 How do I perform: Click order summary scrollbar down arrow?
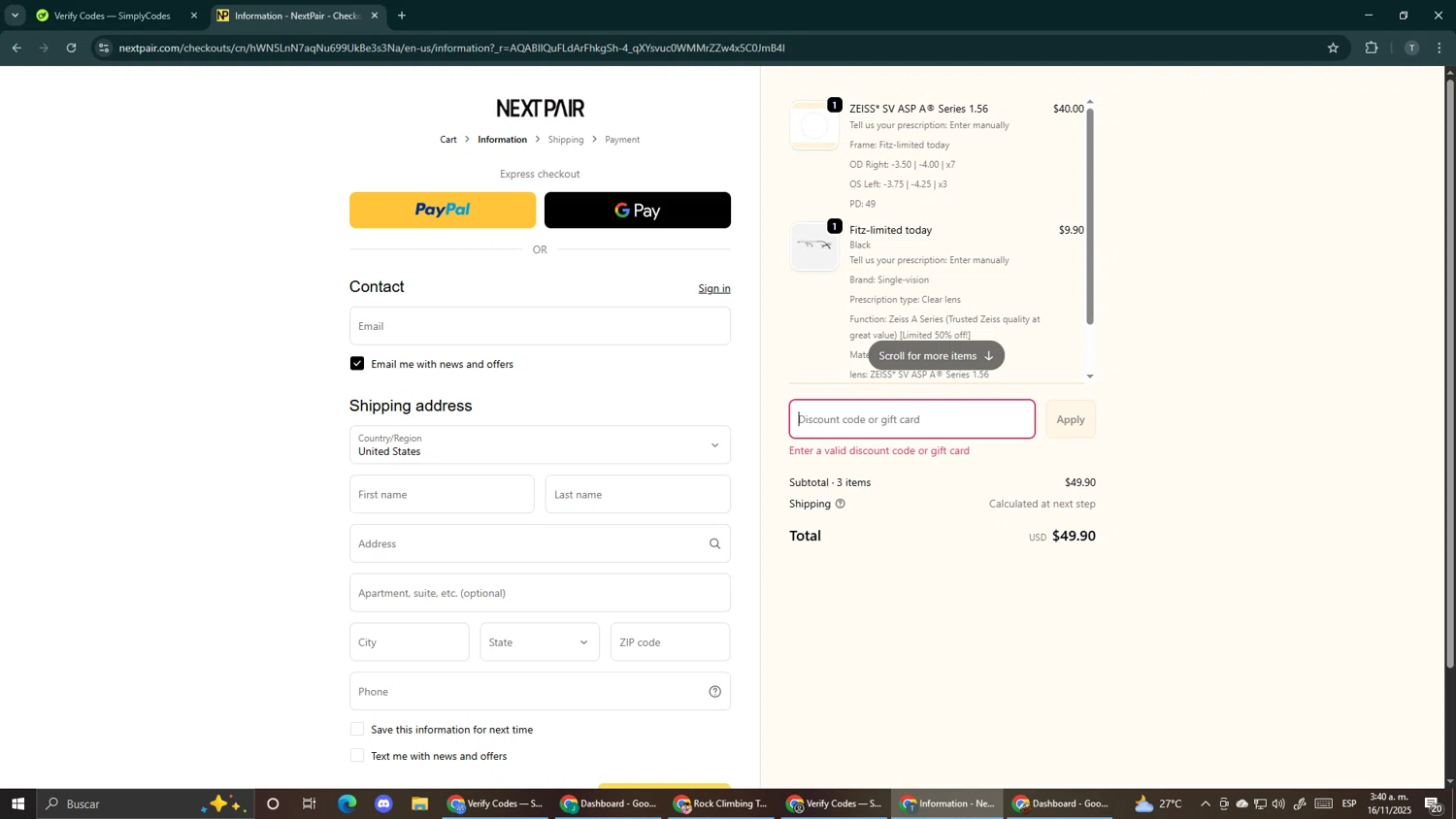[1090, 377]
